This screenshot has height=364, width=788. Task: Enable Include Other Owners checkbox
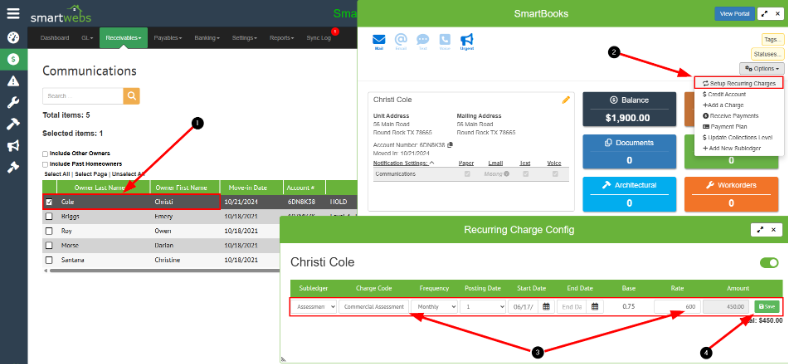[45, 154]
